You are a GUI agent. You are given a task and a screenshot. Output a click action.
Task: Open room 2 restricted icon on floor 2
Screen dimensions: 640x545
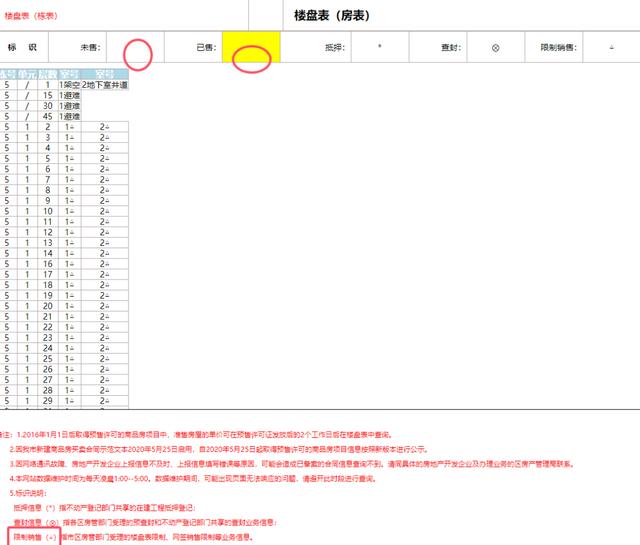107,127
